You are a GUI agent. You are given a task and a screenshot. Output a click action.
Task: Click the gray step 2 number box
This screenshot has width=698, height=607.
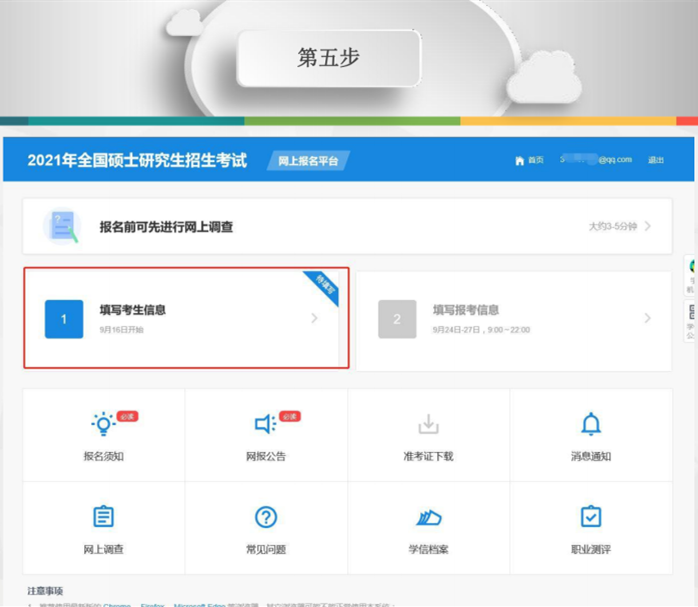(397, 319)
